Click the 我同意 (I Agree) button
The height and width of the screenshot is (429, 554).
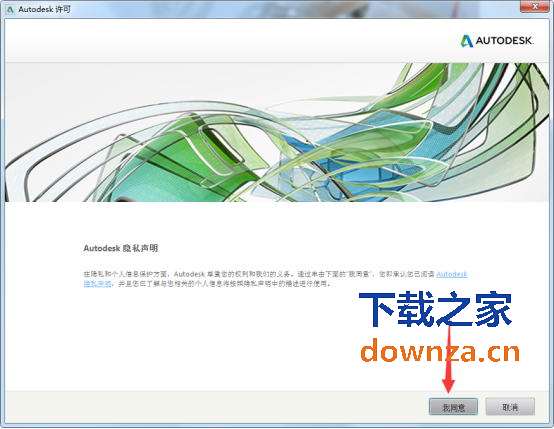click(x=453, y=407)
